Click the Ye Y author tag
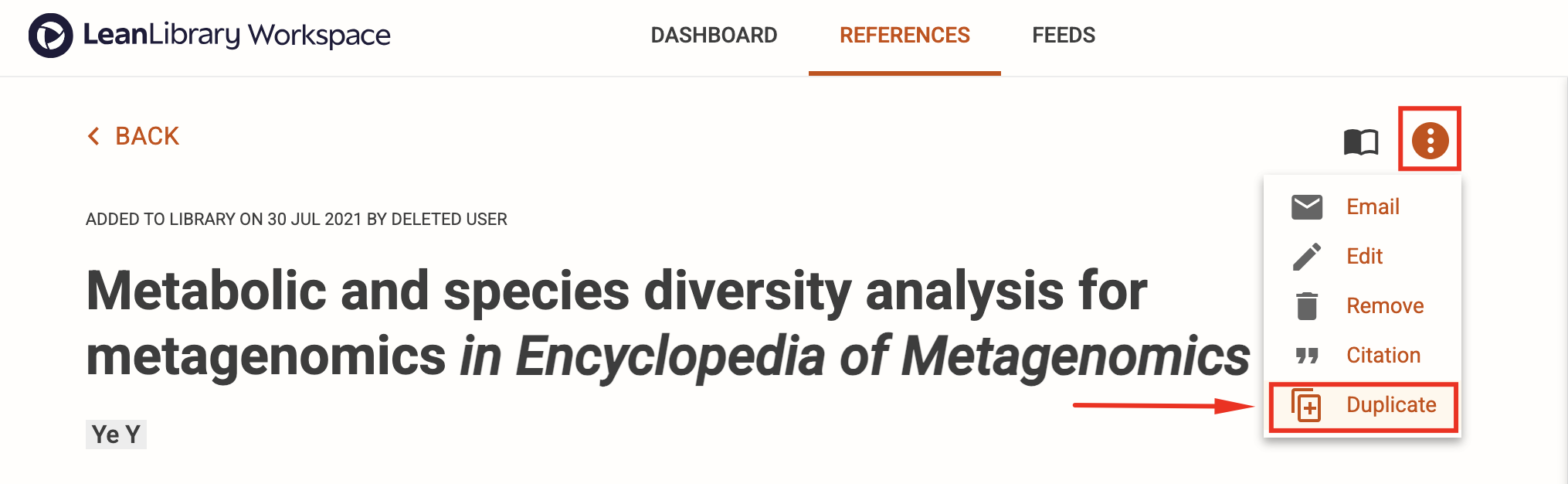The height and width of the screenshot is (484, 1568). (116, 435)
